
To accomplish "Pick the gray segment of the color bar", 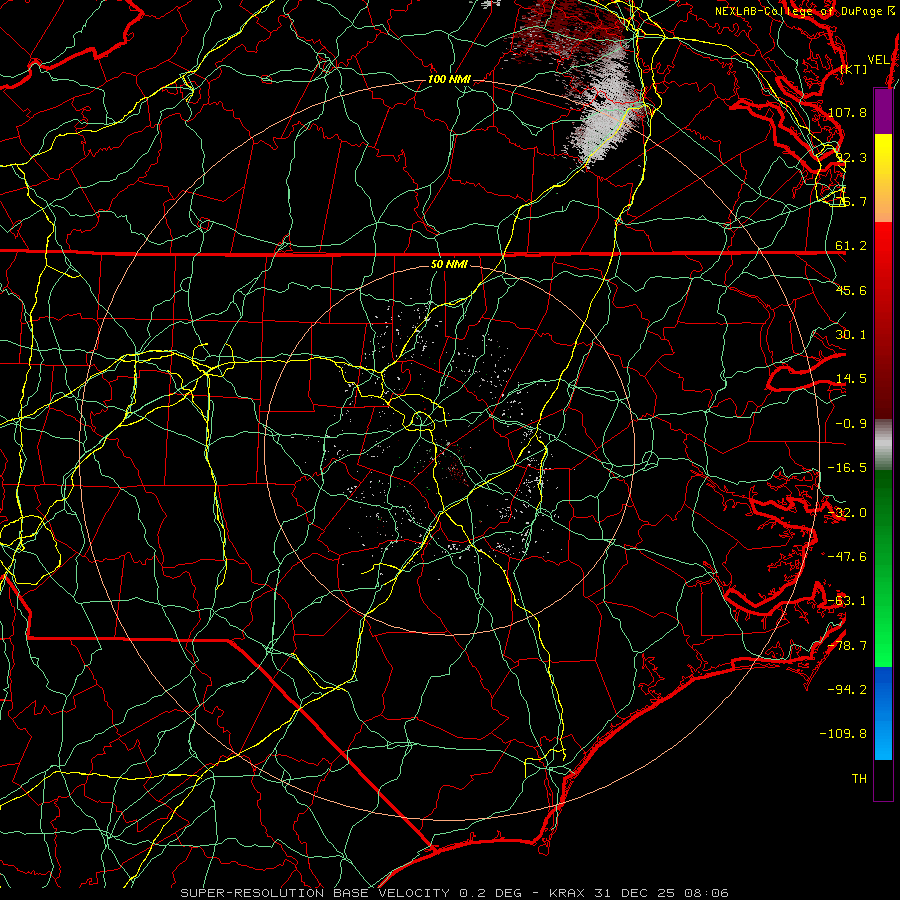I will (x=883, y=445).
